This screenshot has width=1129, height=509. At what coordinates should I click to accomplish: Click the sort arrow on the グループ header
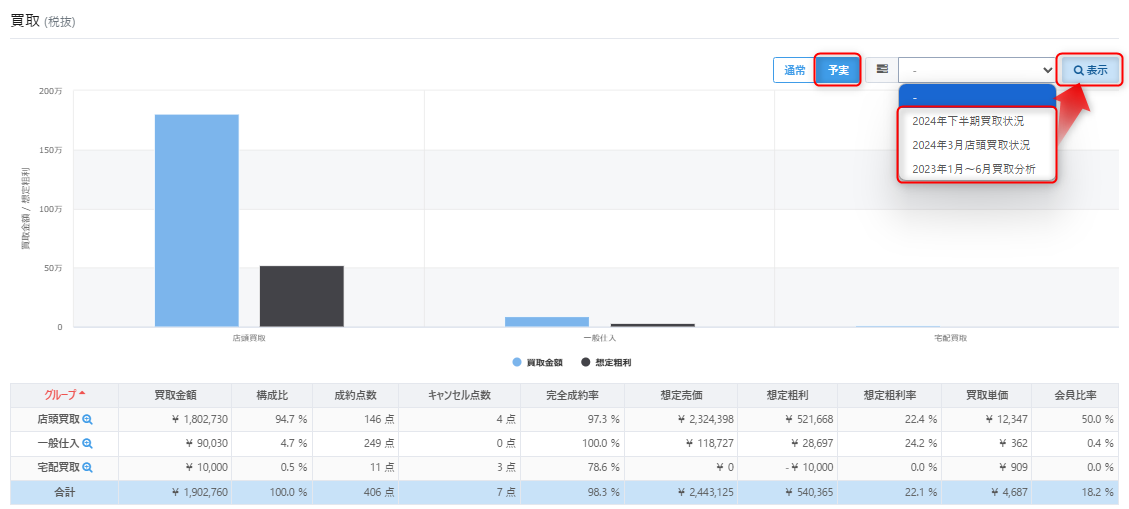(x=82, y=394)
